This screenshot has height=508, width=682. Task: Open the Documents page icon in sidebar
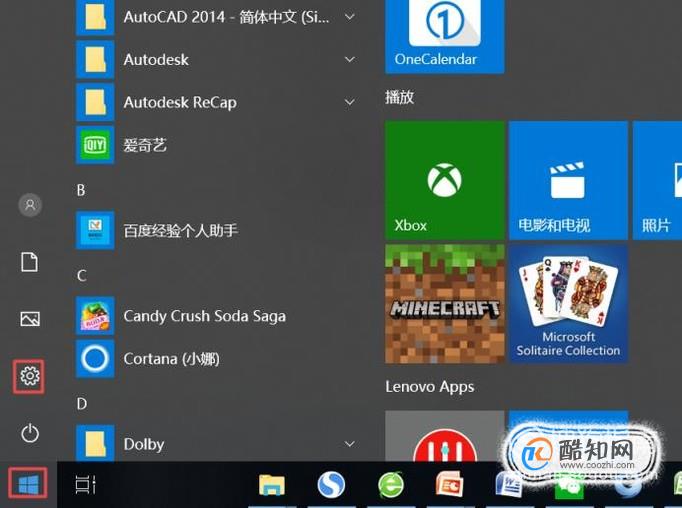point(30,262)
